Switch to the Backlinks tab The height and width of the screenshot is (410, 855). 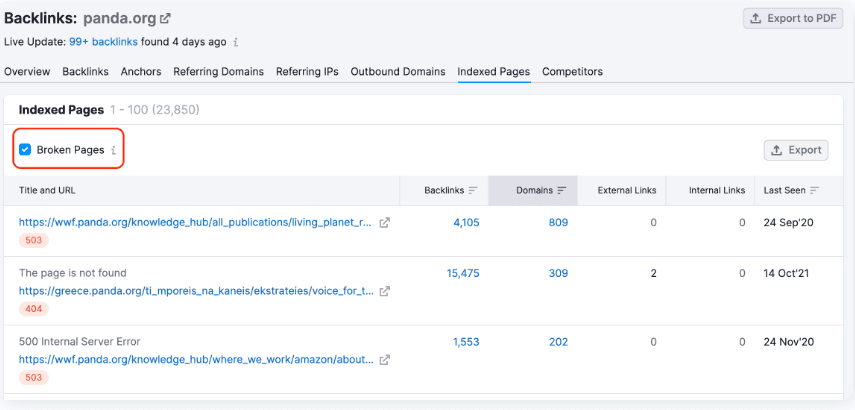[x=86, y=71]
